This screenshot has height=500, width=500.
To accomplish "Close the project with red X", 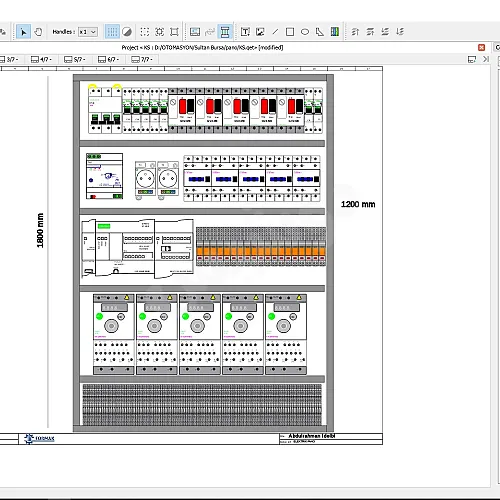I will [481, 48].
